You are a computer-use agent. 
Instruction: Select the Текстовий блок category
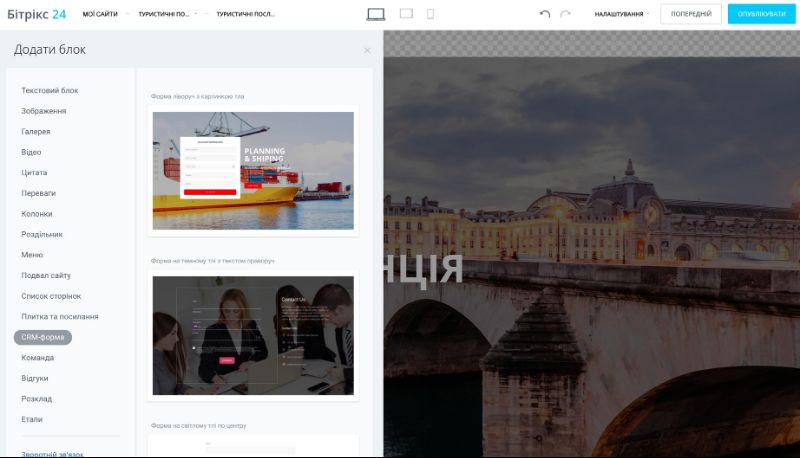[x=50, y=90]
